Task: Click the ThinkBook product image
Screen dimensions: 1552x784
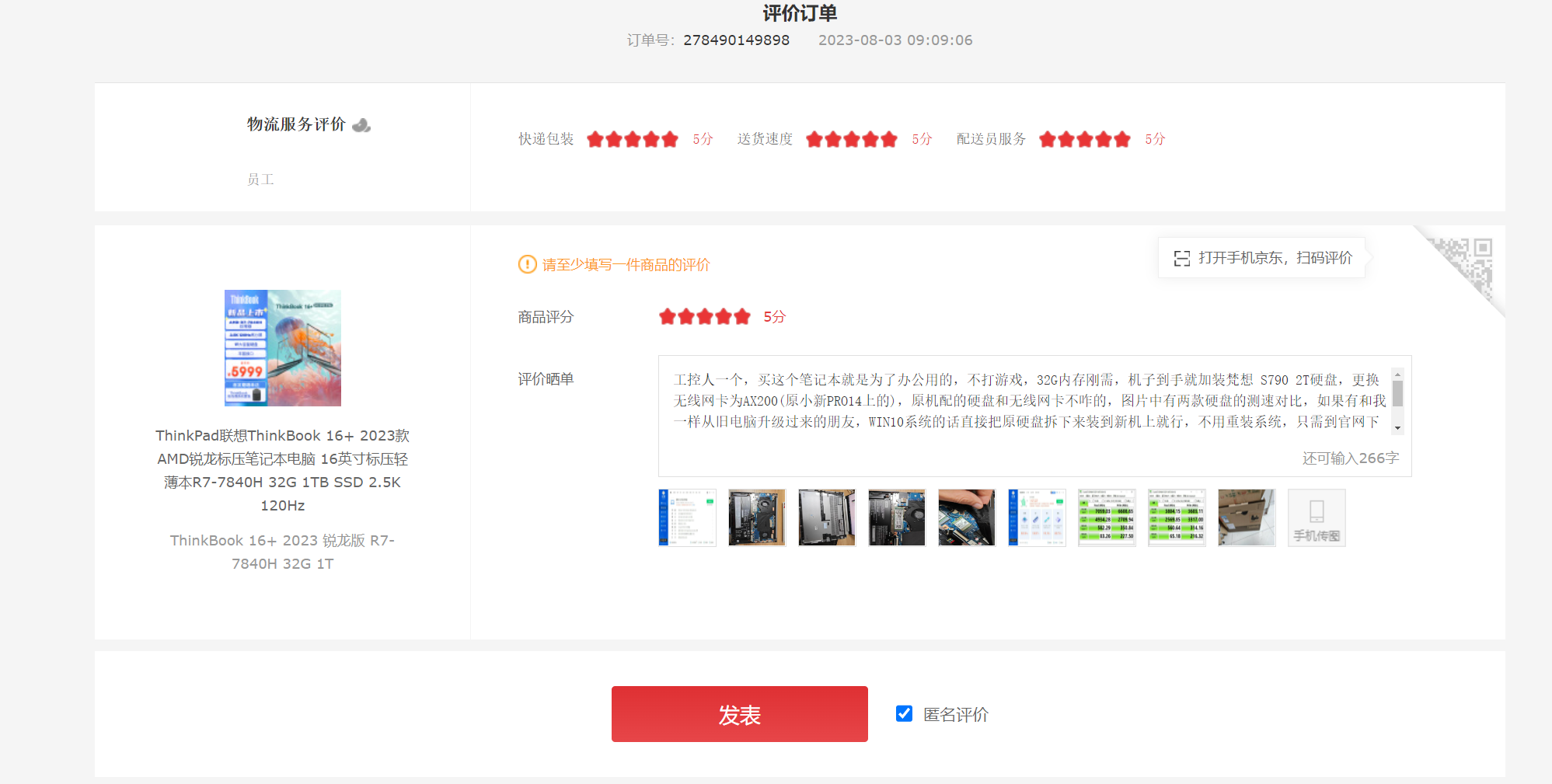Action: coord(283,348)
